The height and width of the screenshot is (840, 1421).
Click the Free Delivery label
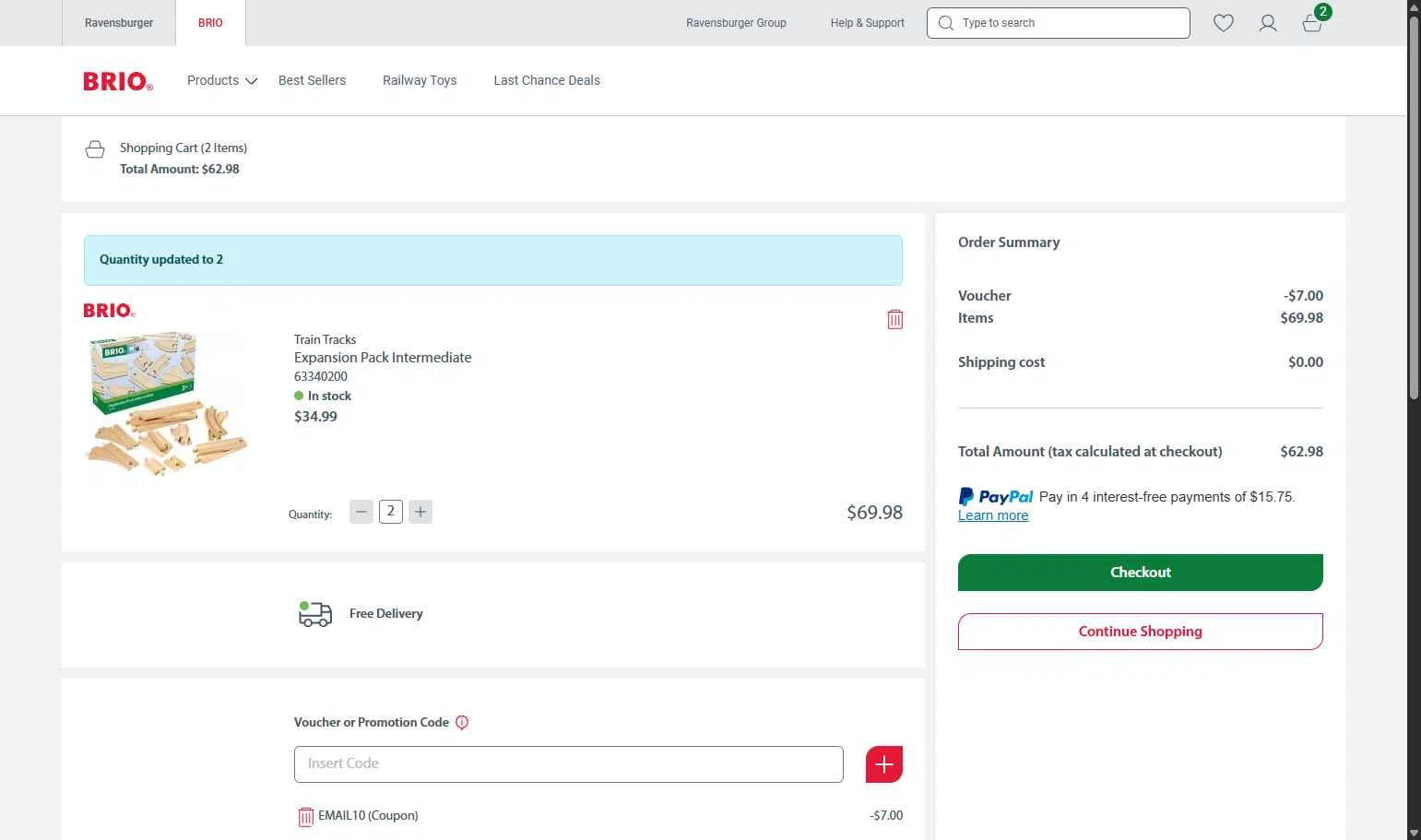(x=385, y=614)
